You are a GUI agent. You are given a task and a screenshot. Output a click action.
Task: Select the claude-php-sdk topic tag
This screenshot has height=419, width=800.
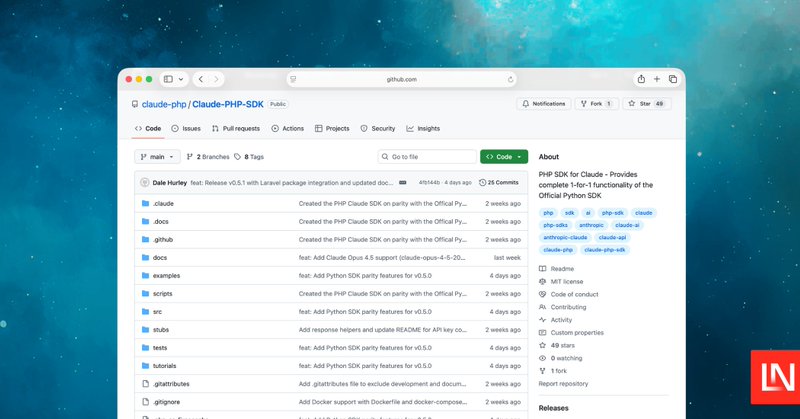(604, 250)
